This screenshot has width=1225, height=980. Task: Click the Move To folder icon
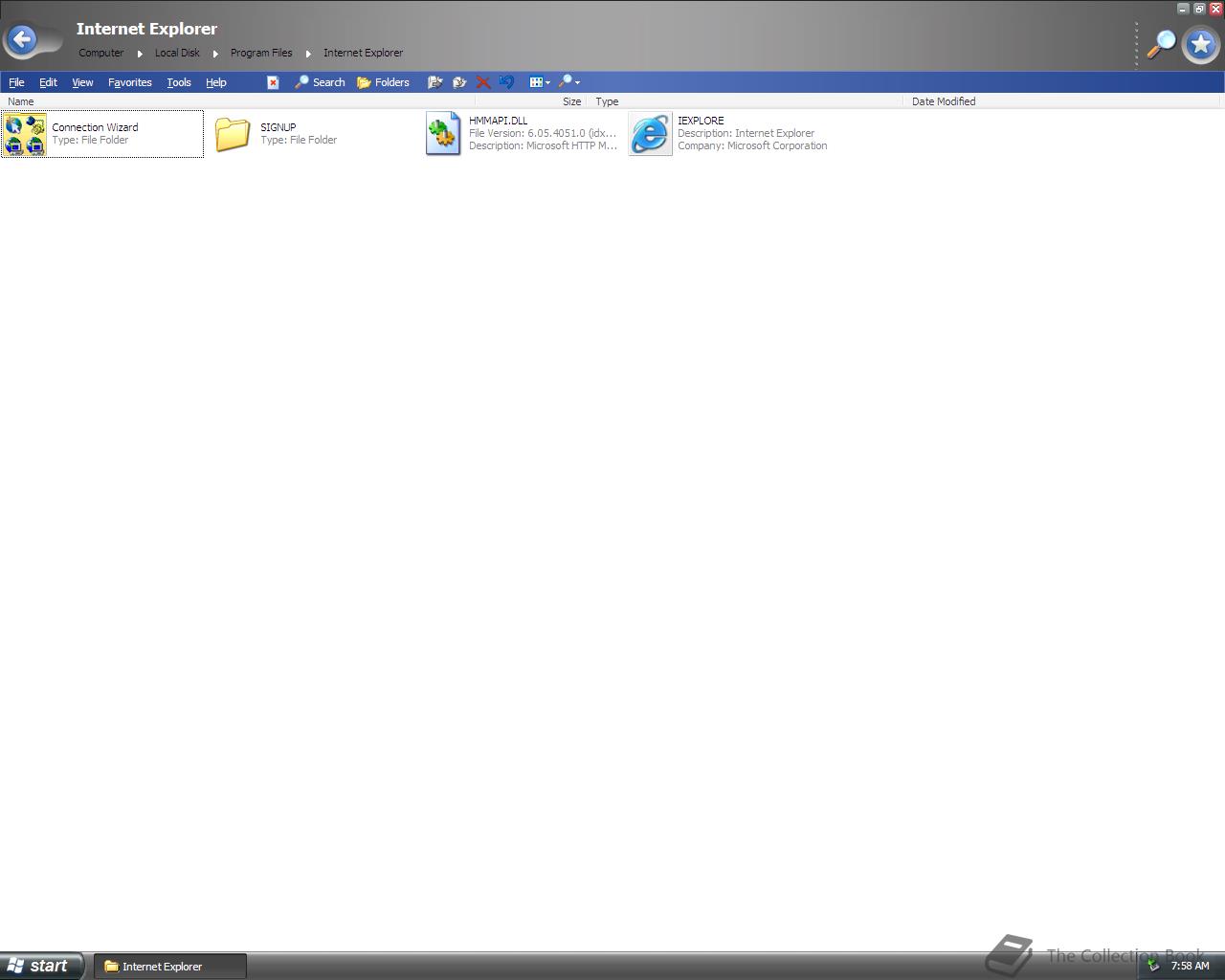434,82
